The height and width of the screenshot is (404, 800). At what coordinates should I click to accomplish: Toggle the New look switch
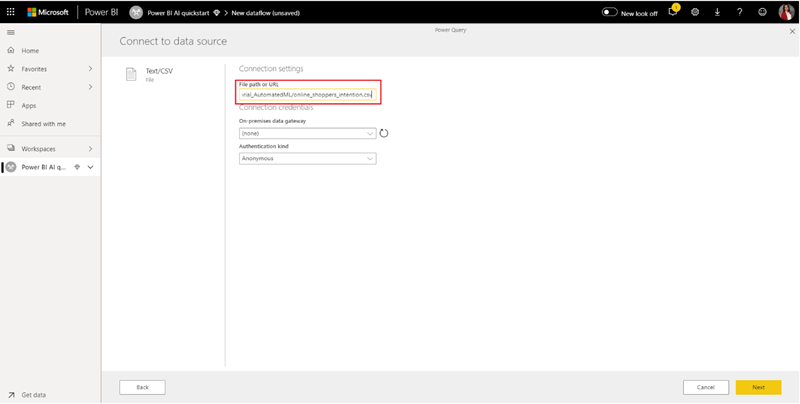click(x=609, y=12)
